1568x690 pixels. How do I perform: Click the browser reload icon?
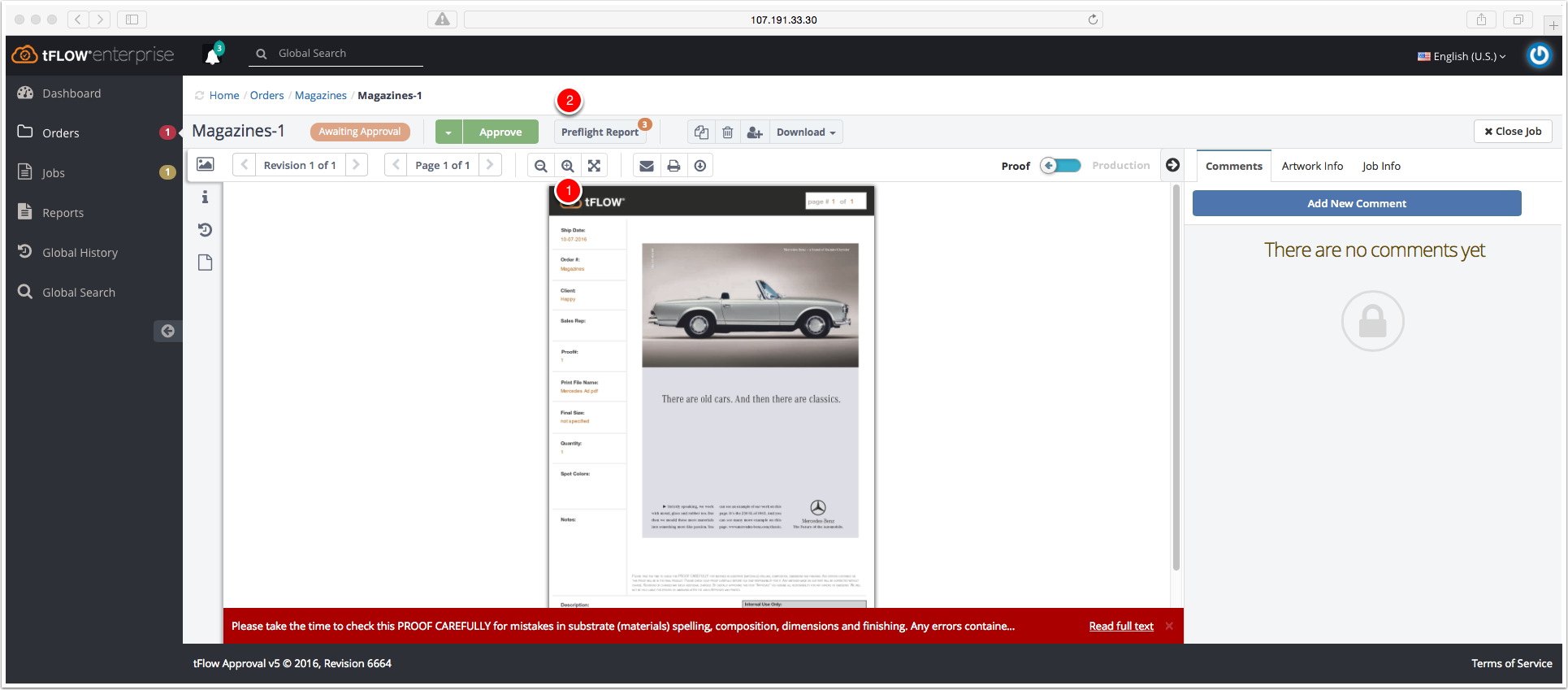click(1093, 20)
